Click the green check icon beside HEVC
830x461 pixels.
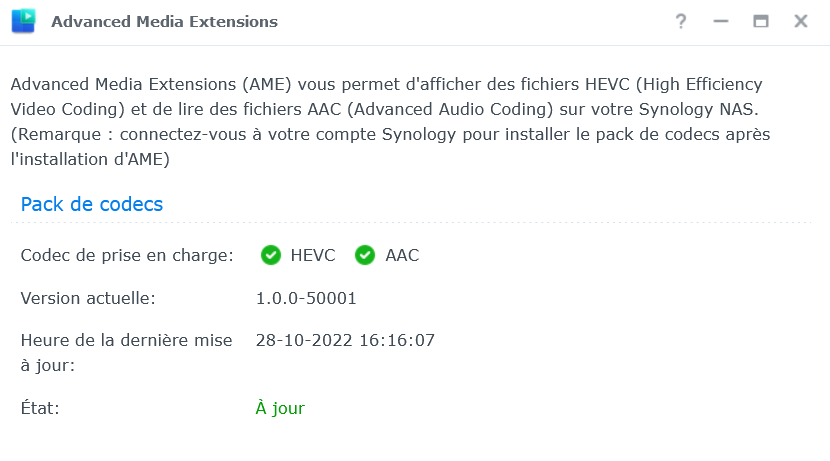pyautogui.click(x=270, y=255)
